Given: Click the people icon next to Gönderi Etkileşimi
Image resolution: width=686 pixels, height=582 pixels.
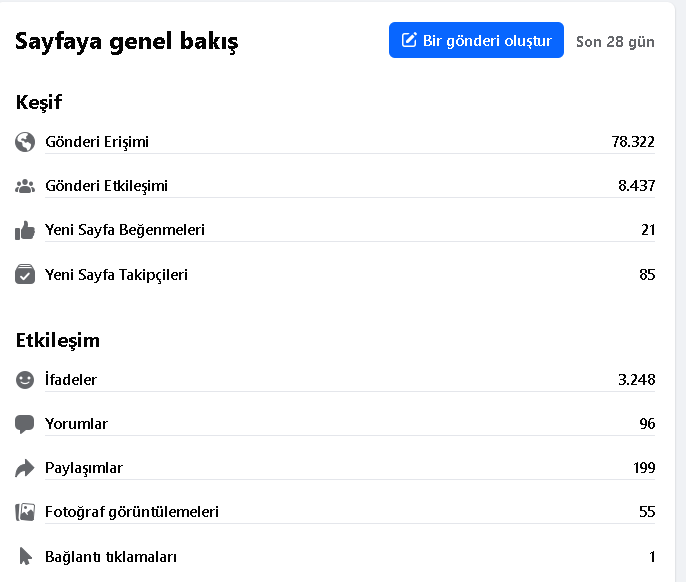Looking at the screenshot, I should (25, 186).
